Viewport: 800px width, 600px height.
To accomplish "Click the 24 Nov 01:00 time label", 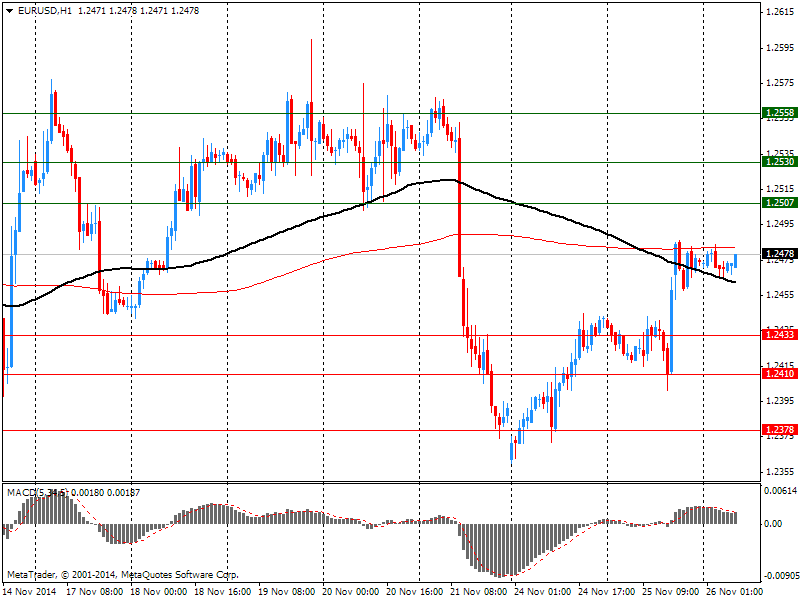I will 542,592.
